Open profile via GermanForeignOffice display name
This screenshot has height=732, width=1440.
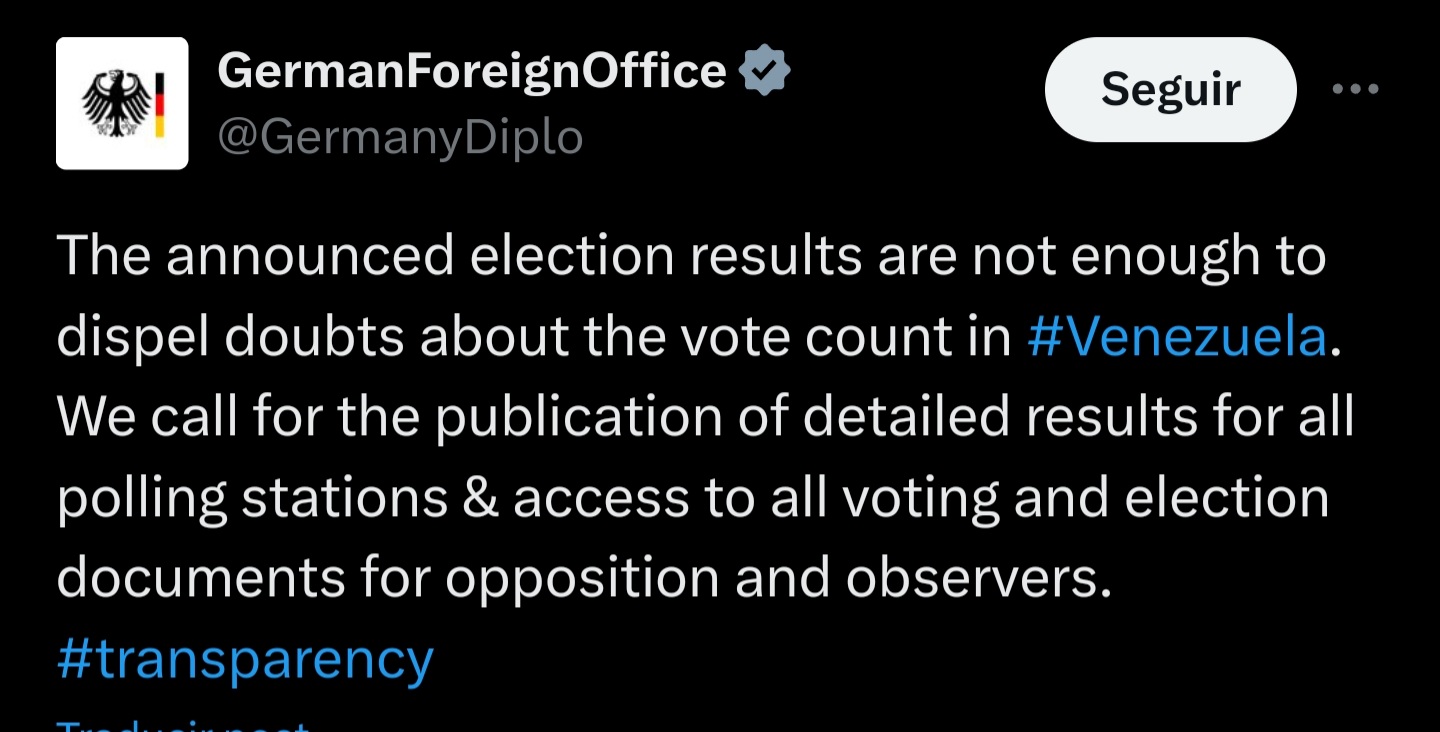[x=471, y=71]
